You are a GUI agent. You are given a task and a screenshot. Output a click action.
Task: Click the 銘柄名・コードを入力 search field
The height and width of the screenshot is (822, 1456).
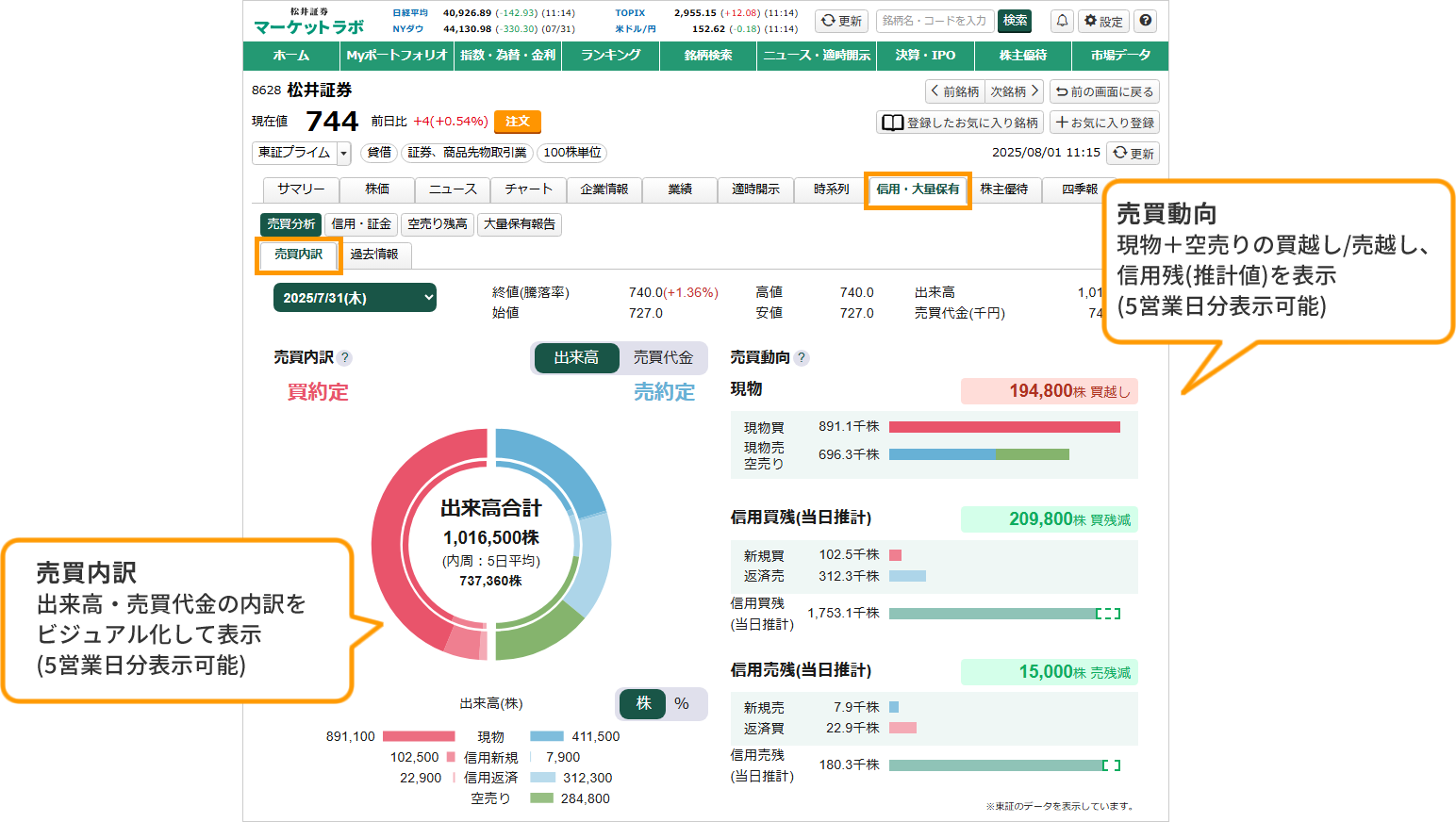coord(935,21)
